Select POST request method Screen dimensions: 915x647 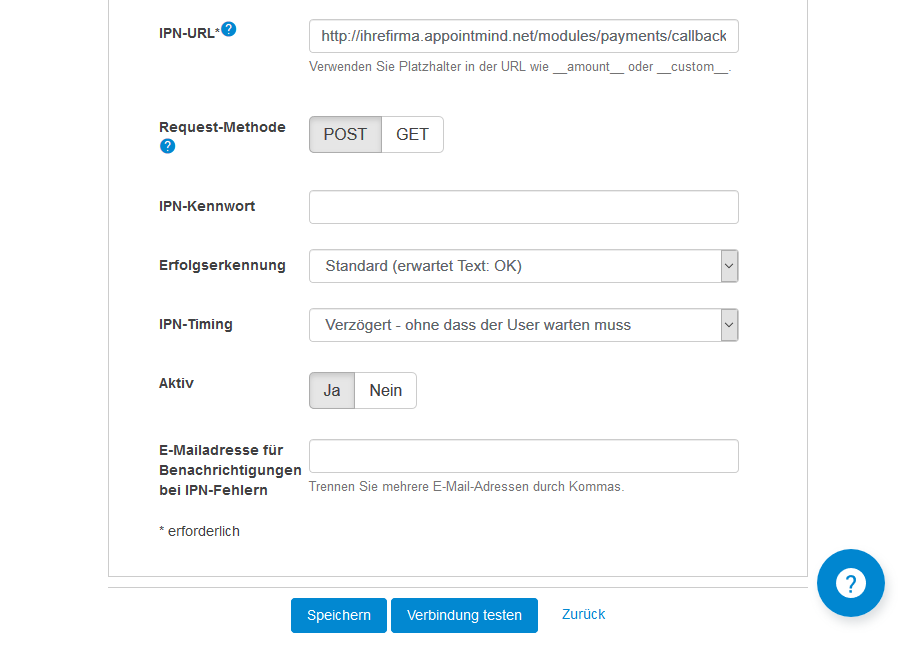pyautogui.click(x=345, y=135)
